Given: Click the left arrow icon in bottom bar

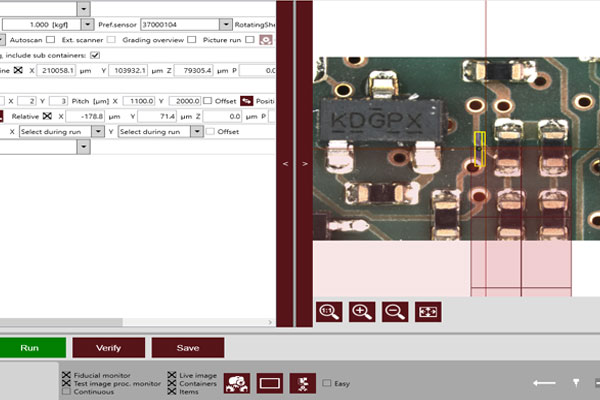Looking at the screenshot, I should pyautogui.click(x=544, y=382).
